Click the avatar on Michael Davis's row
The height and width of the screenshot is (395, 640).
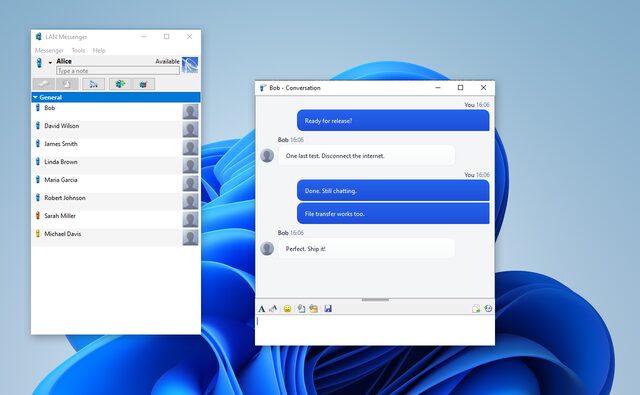tap(190, 237)
